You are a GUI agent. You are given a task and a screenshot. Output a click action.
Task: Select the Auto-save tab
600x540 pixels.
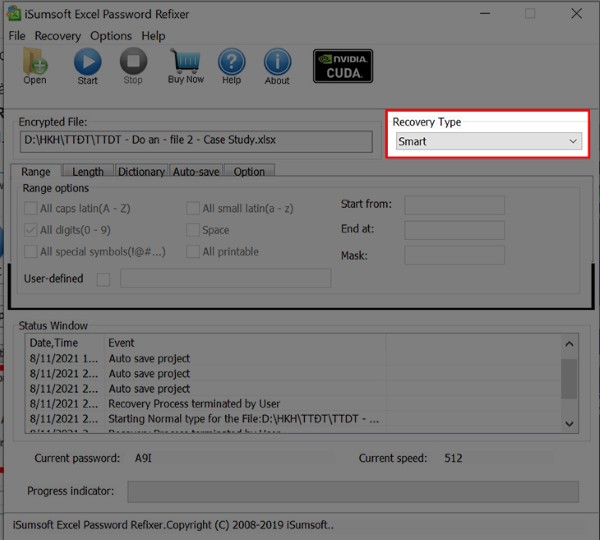click(196, 172)
